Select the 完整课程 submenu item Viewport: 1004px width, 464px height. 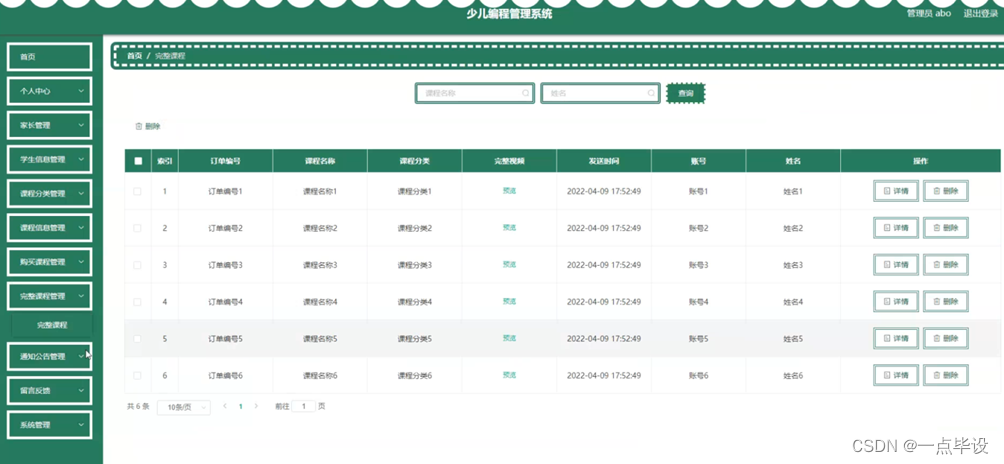[x=52, y=325]
